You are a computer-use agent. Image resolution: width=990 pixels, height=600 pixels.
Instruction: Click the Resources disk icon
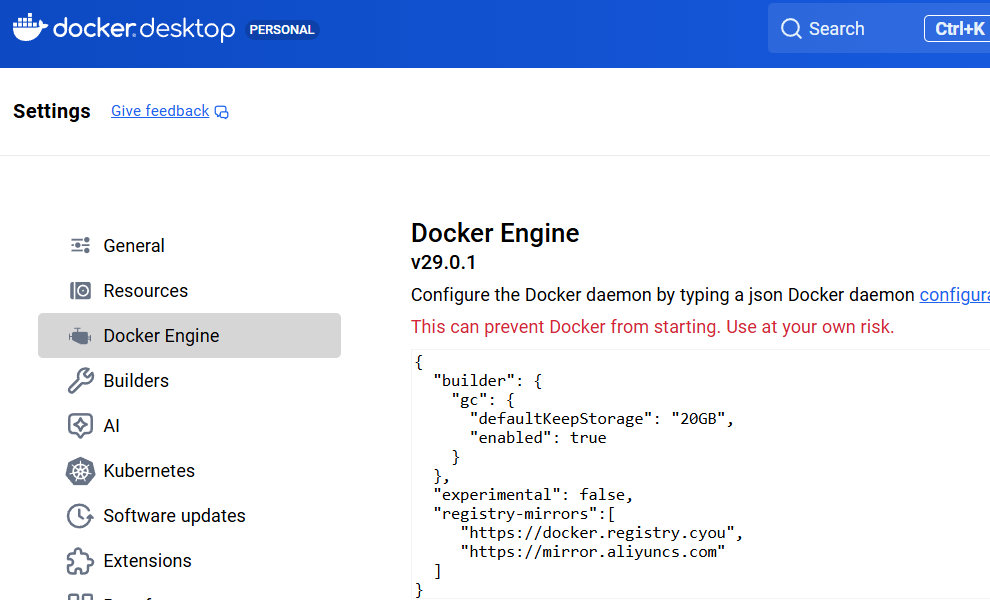[80, 291]
